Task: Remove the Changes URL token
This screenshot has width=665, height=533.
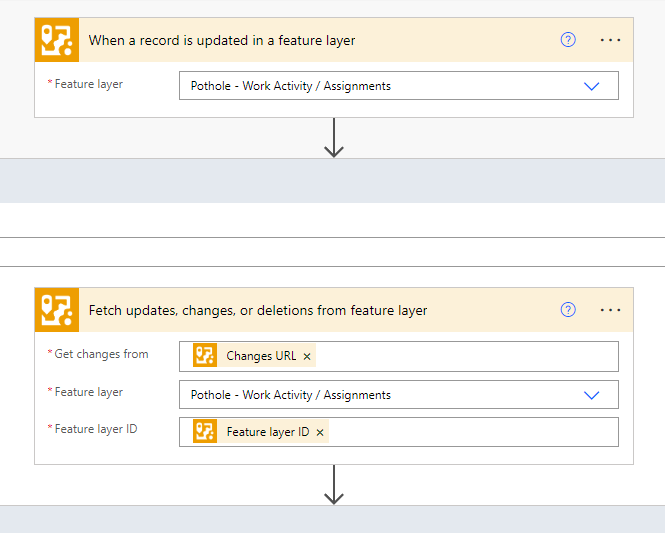Action: click(x=307, y=356)
